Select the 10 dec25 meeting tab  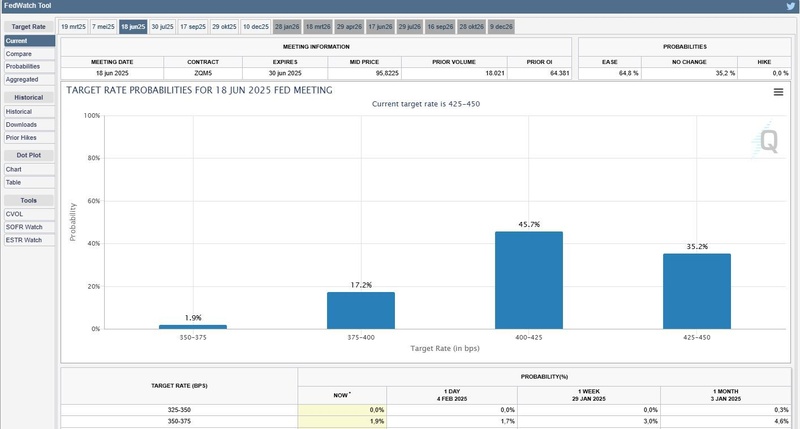256,27
